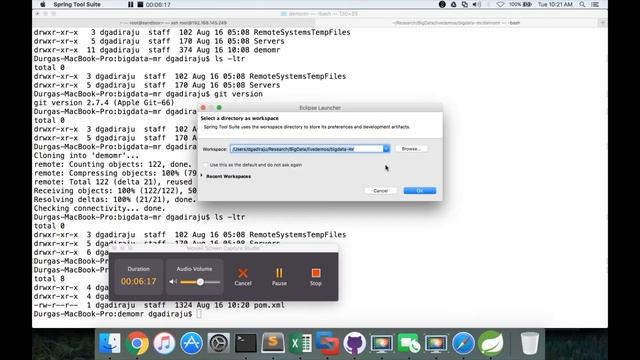Cancel the screen recording
This screenshot has height=360, width=640.
pyautogui.click(x=243, y=277)
